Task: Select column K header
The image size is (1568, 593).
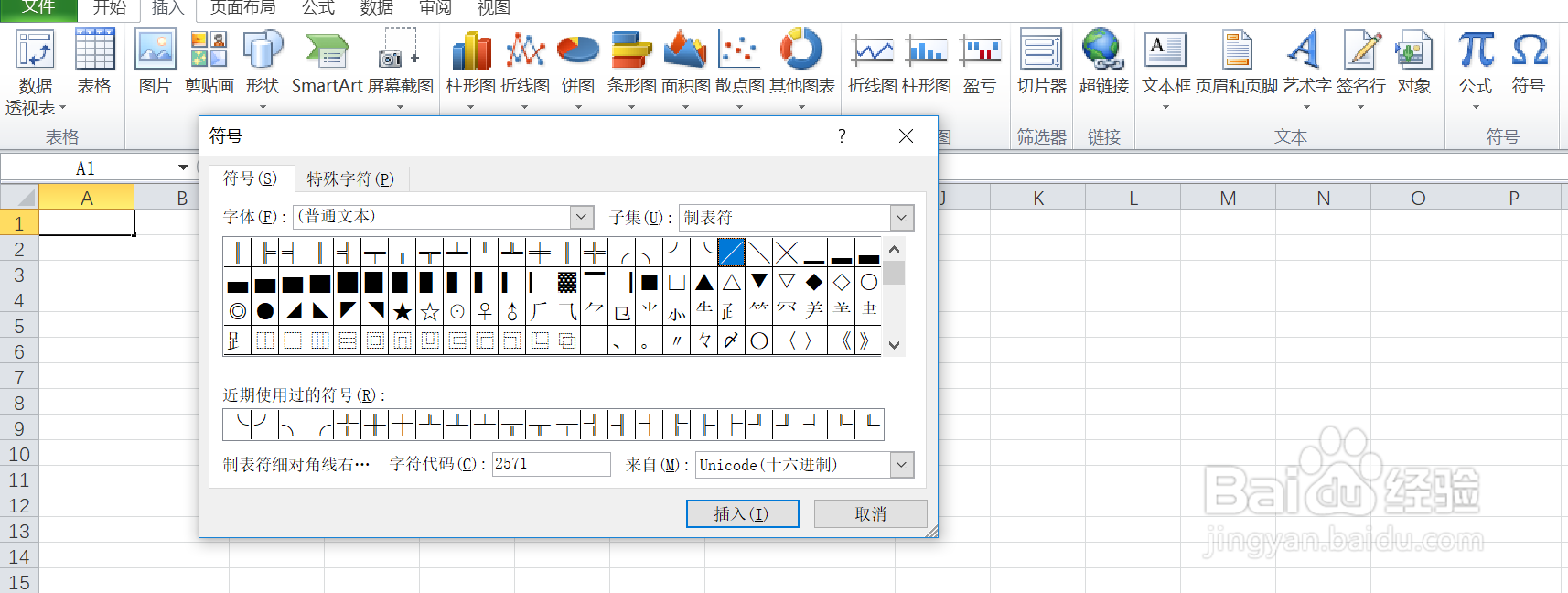Action: [1038, 198]
